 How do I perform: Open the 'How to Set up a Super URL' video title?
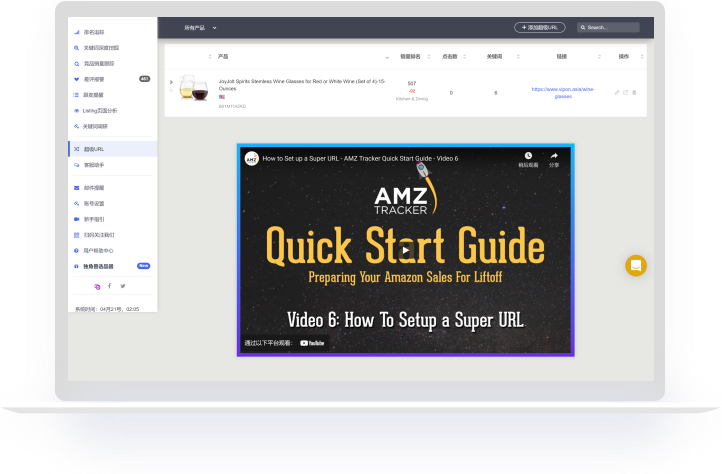[360, 158]
